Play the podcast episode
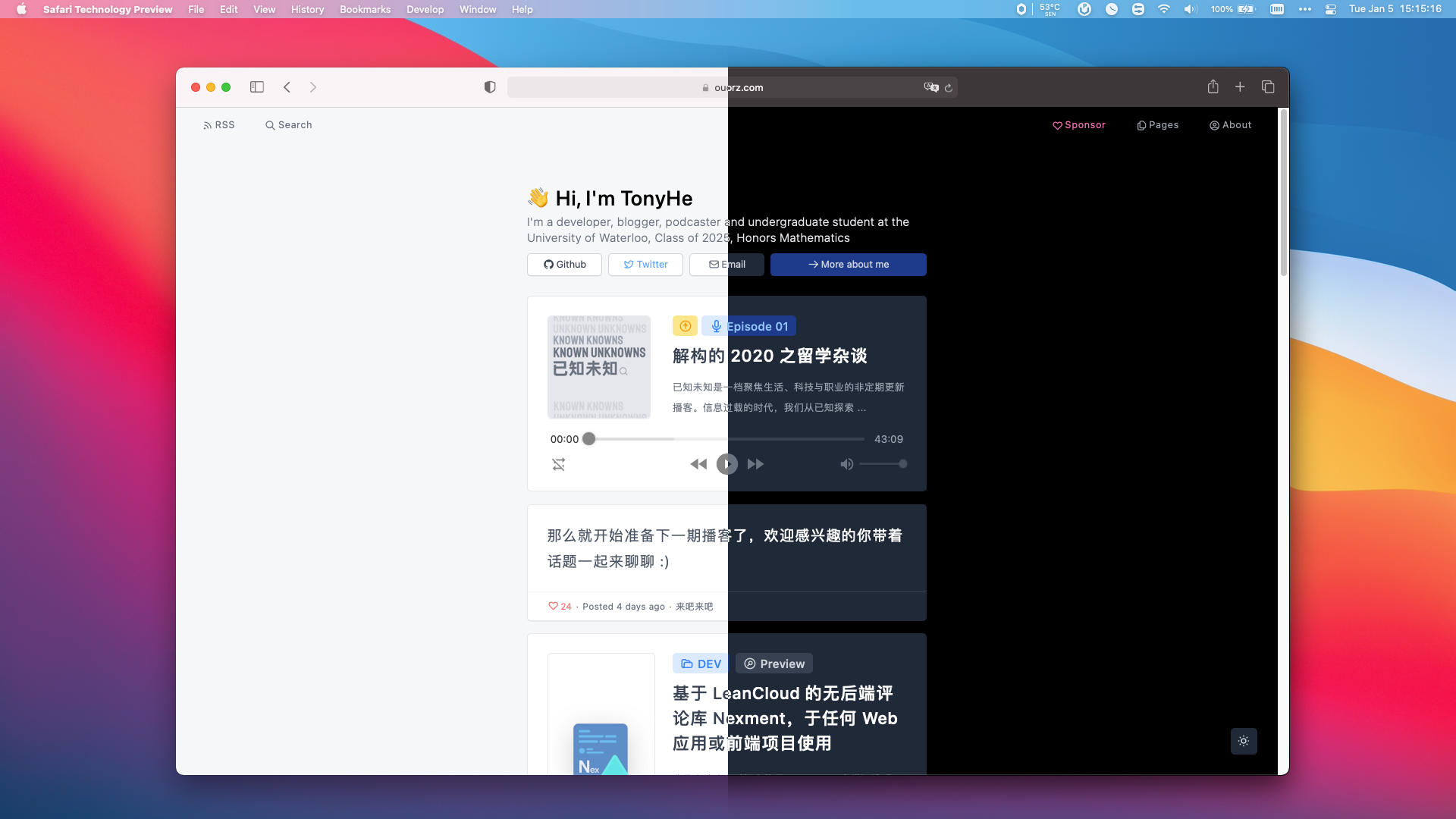Screen dimensions: 1456x819 tap(727, 464)
